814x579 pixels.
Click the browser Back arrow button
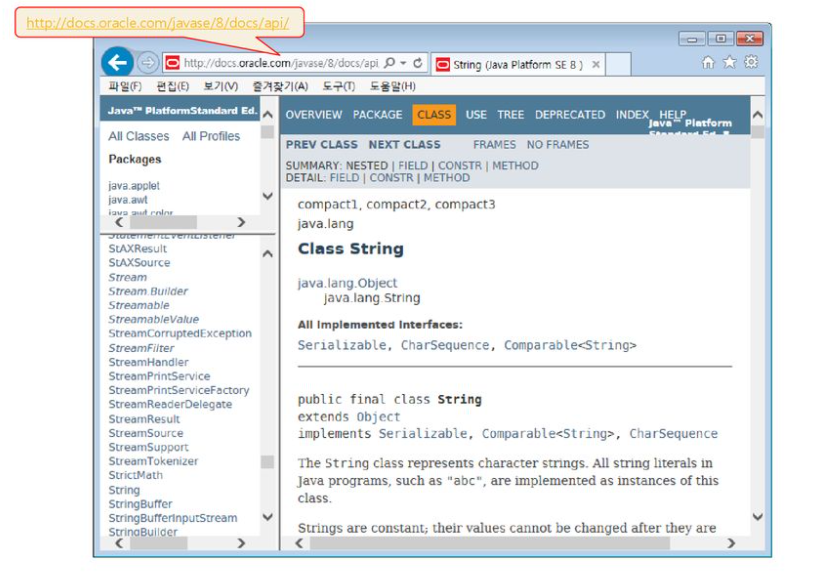click(x=118, y=63)
